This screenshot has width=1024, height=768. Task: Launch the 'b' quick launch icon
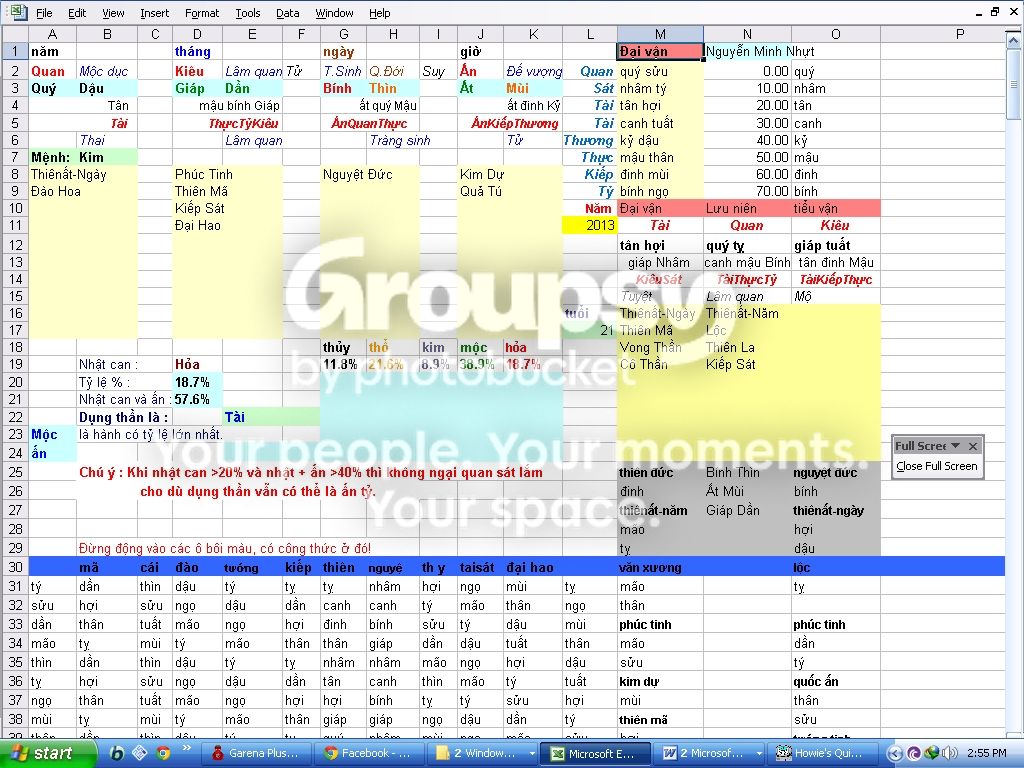118,753
